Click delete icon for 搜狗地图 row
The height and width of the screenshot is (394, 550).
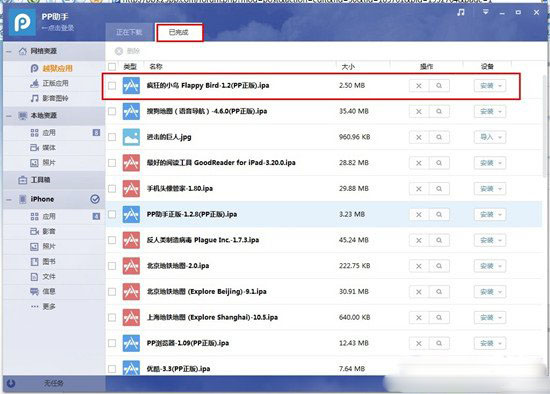pyautogui.click(x=419, y=112)
